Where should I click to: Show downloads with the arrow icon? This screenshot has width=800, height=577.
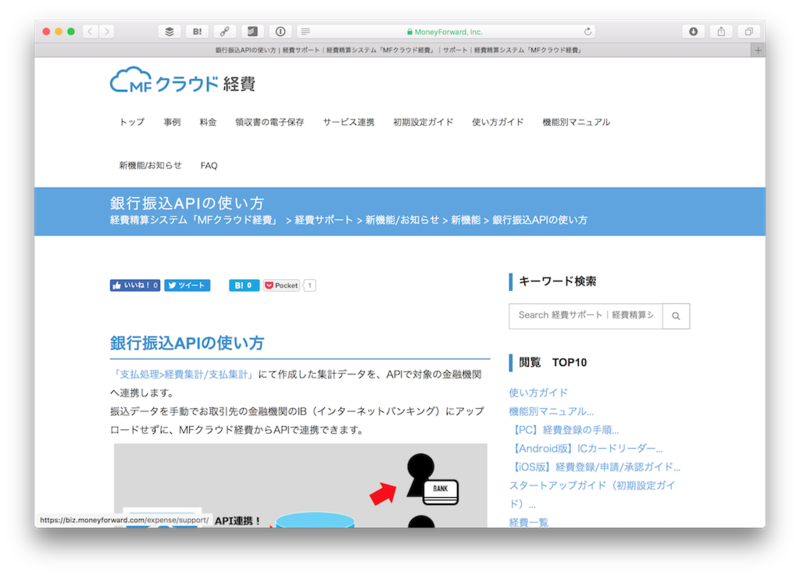(693, 32)
